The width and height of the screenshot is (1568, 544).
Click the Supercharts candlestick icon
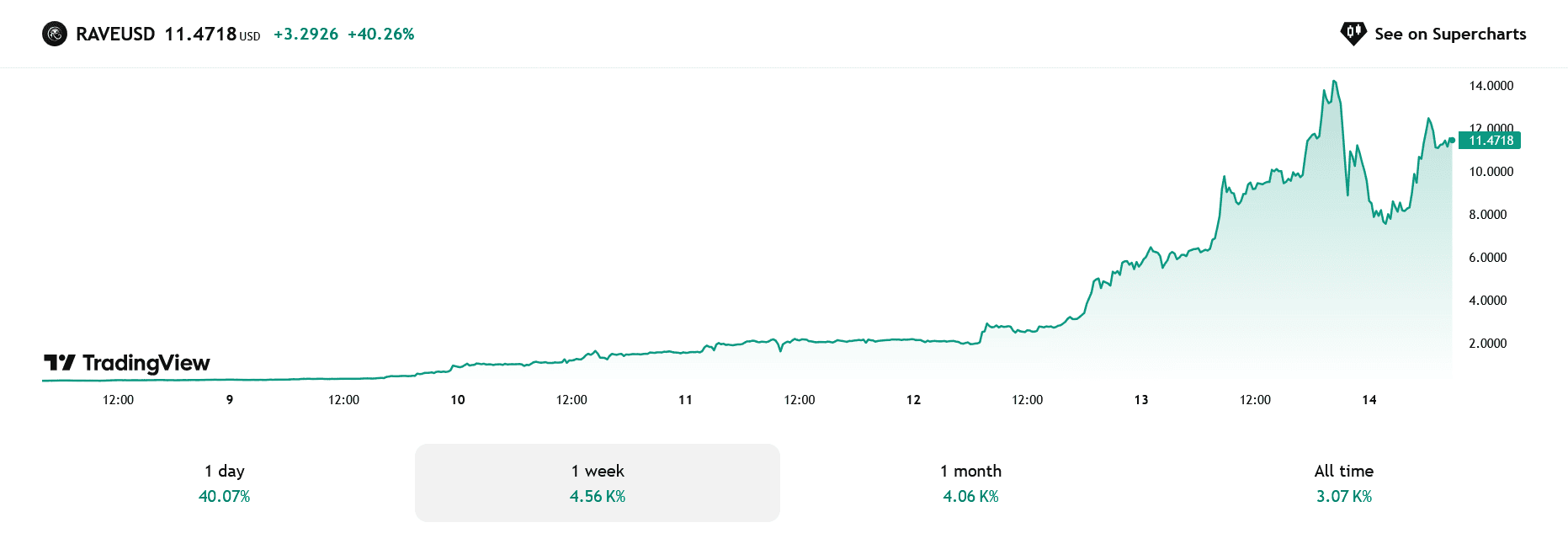pos(1353,34)
